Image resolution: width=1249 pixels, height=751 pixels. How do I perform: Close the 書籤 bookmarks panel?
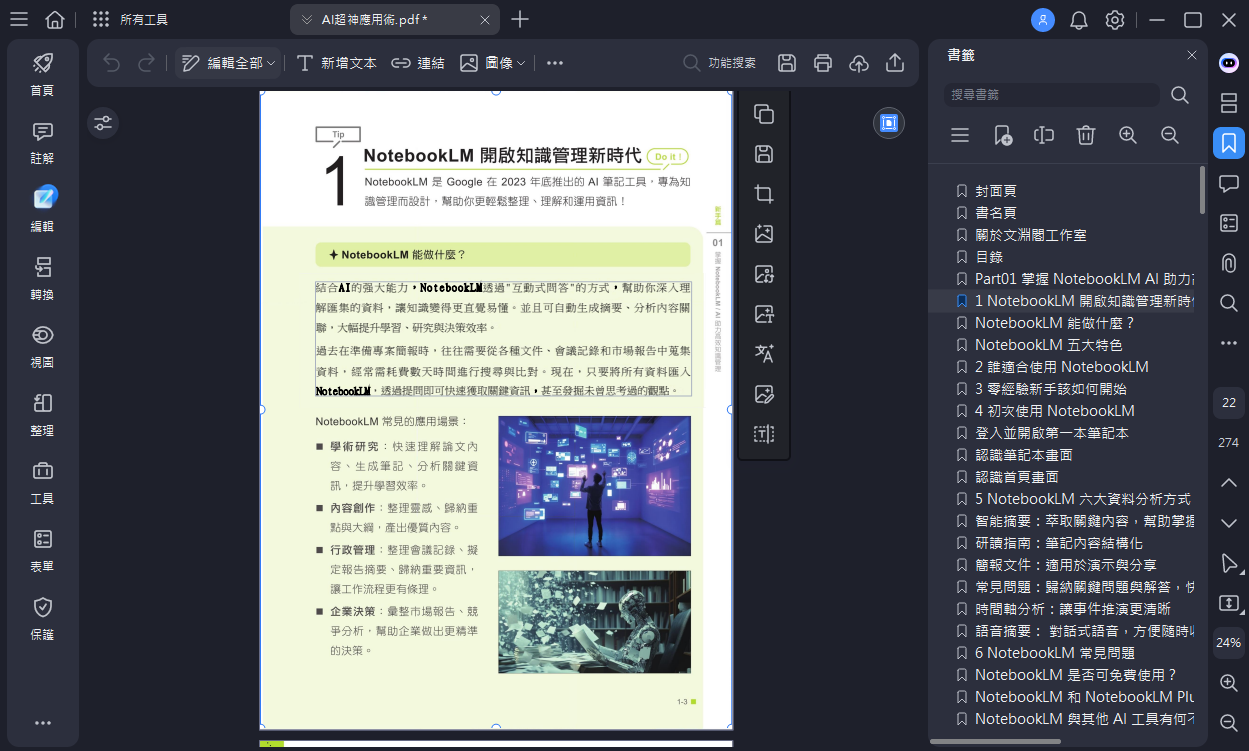click(1192, 55)
